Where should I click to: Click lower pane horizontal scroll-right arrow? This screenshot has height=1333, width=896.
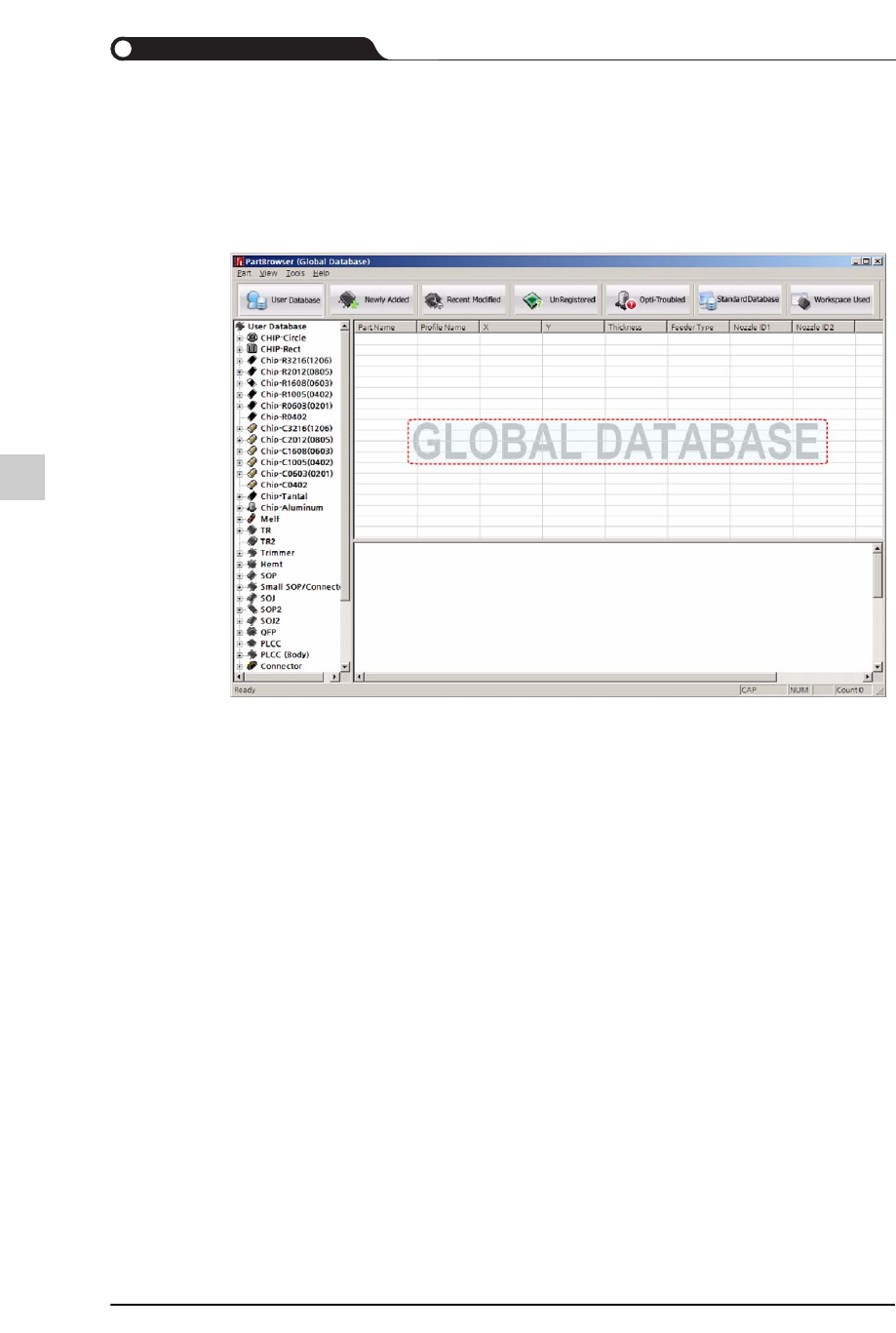[x=868, y=676]
